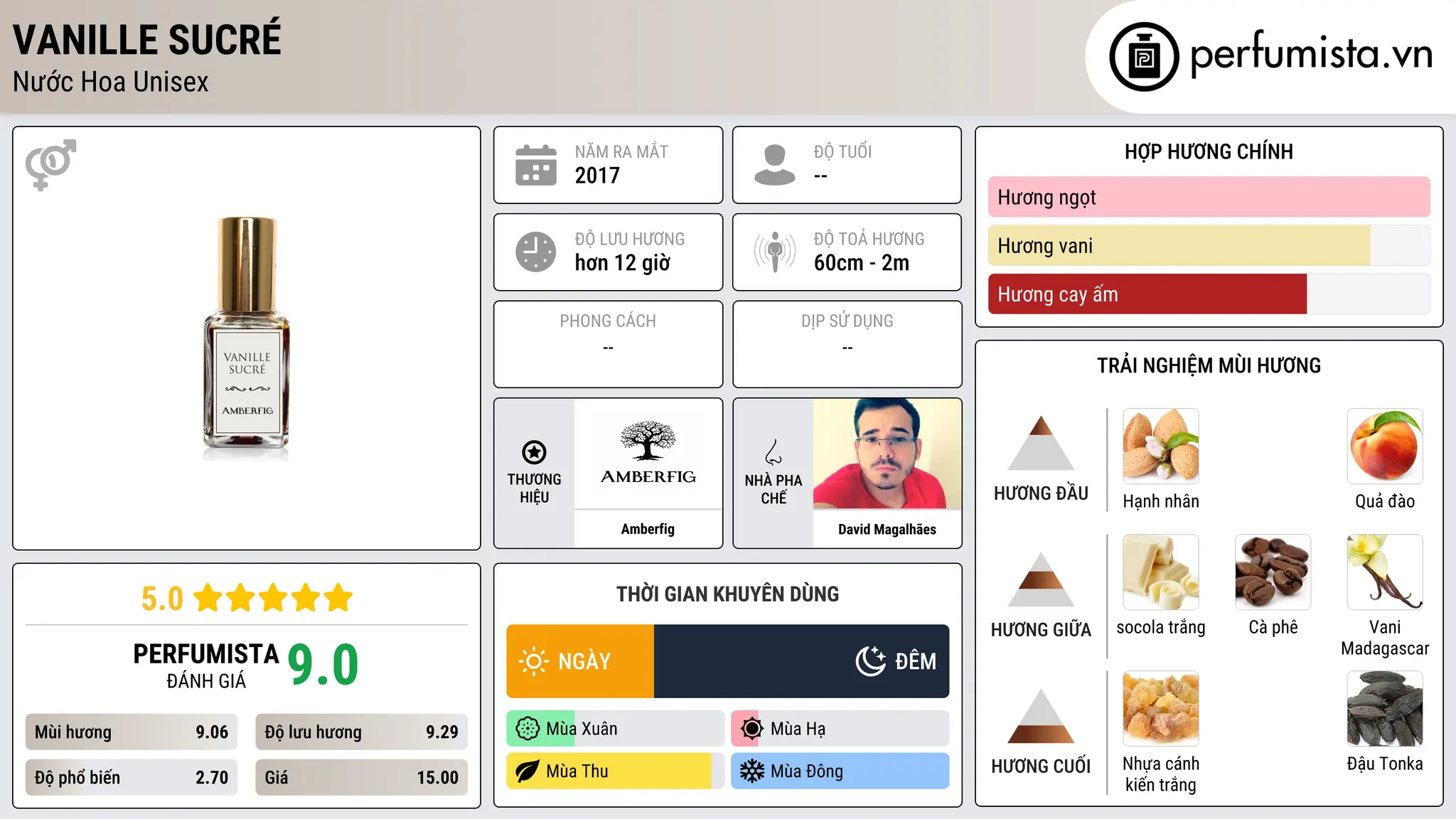The height and width of the screenshot is (819, 1456).
Task: Open the Vanille Sucré bottle image
Action: pyautogui.click(x=247, y=338)
